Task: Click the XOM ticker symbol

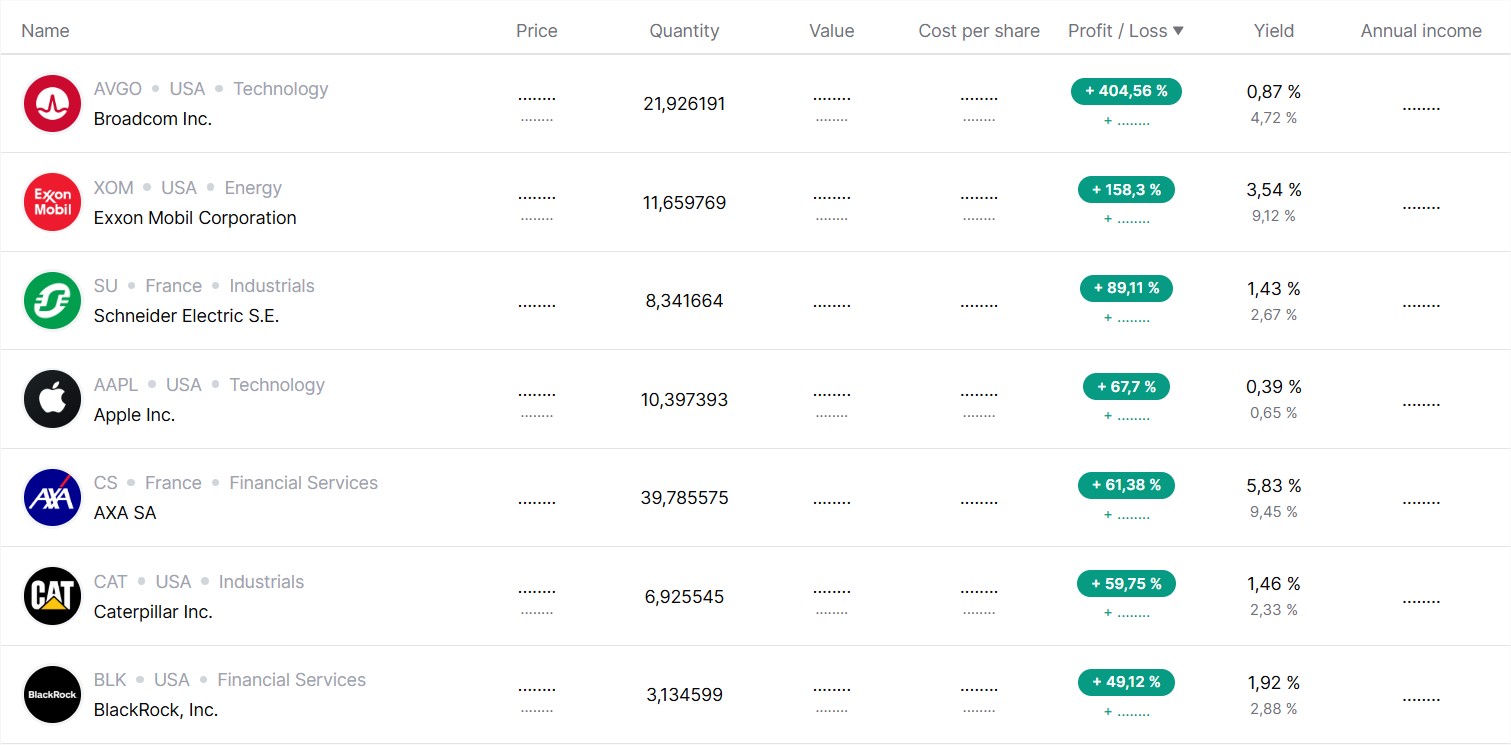Action: [113, 188]
